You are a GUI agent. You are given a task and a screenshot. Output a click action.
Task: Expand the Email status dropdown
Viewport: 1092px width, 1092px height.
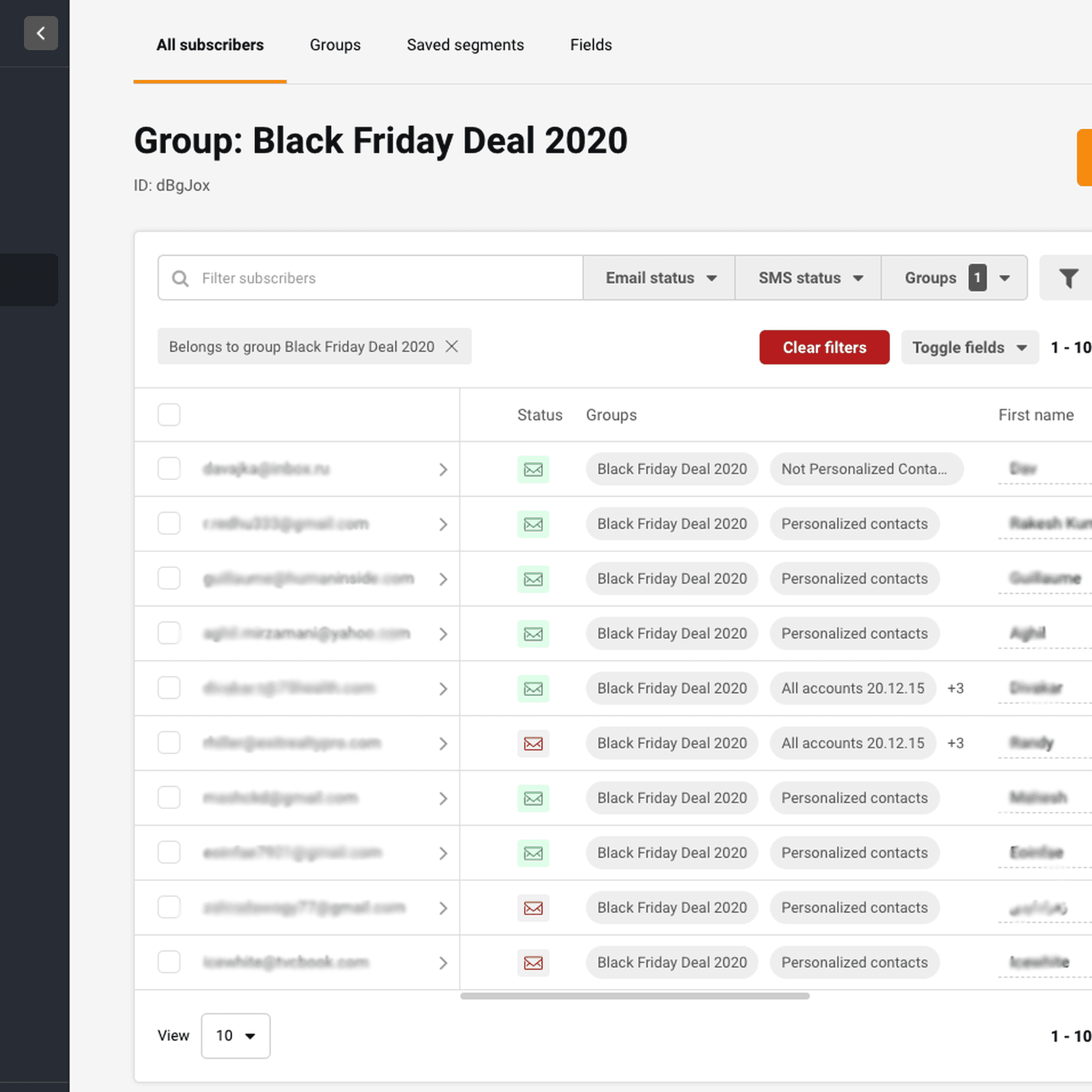tap(660, 277)
